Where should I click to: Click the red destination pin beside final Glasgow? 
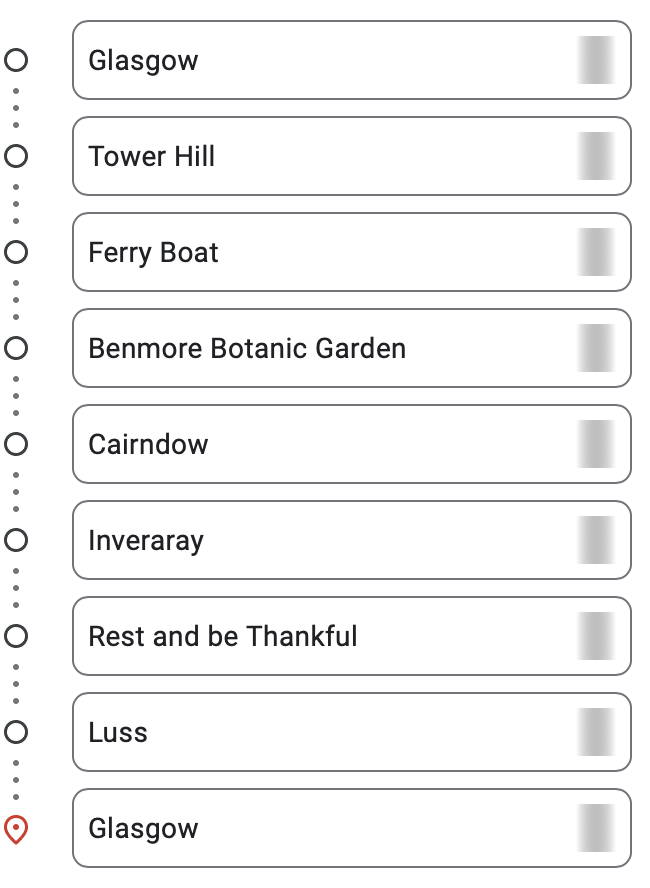(x=16, y=830)
